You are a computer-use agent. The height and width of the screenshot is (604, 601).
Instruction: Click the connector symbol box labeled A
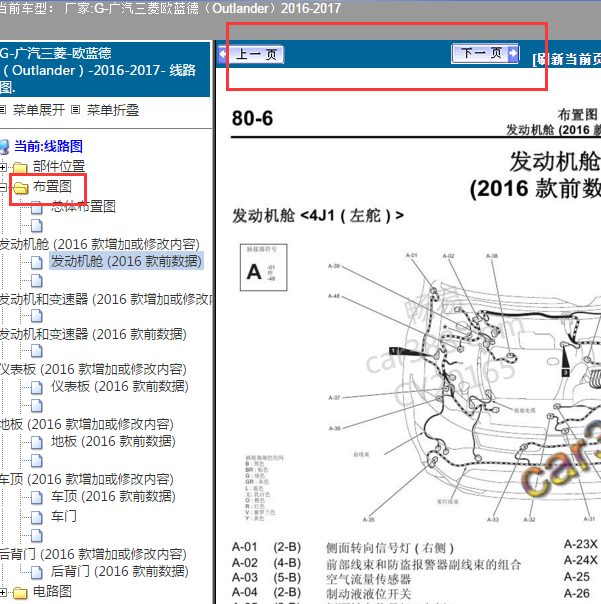(264, 267)
